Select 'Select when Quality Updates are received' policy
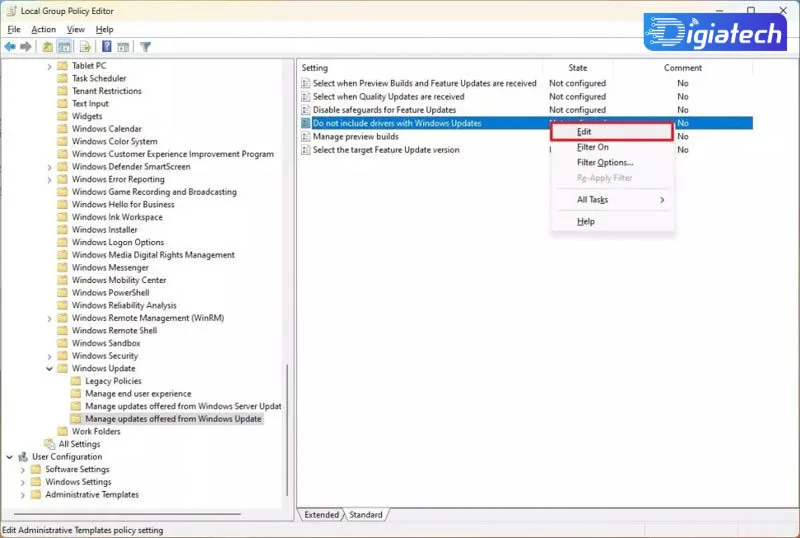Viewport: 800px width, 538px height. [x=388, y=96]
